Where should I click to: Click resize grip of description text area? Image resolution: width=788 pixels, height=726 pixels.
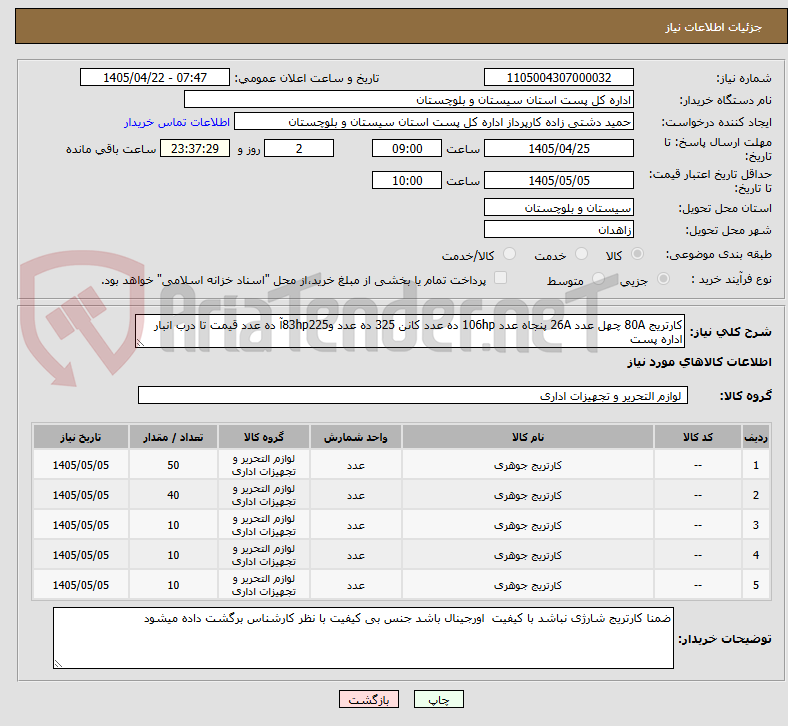click(140, 343)
